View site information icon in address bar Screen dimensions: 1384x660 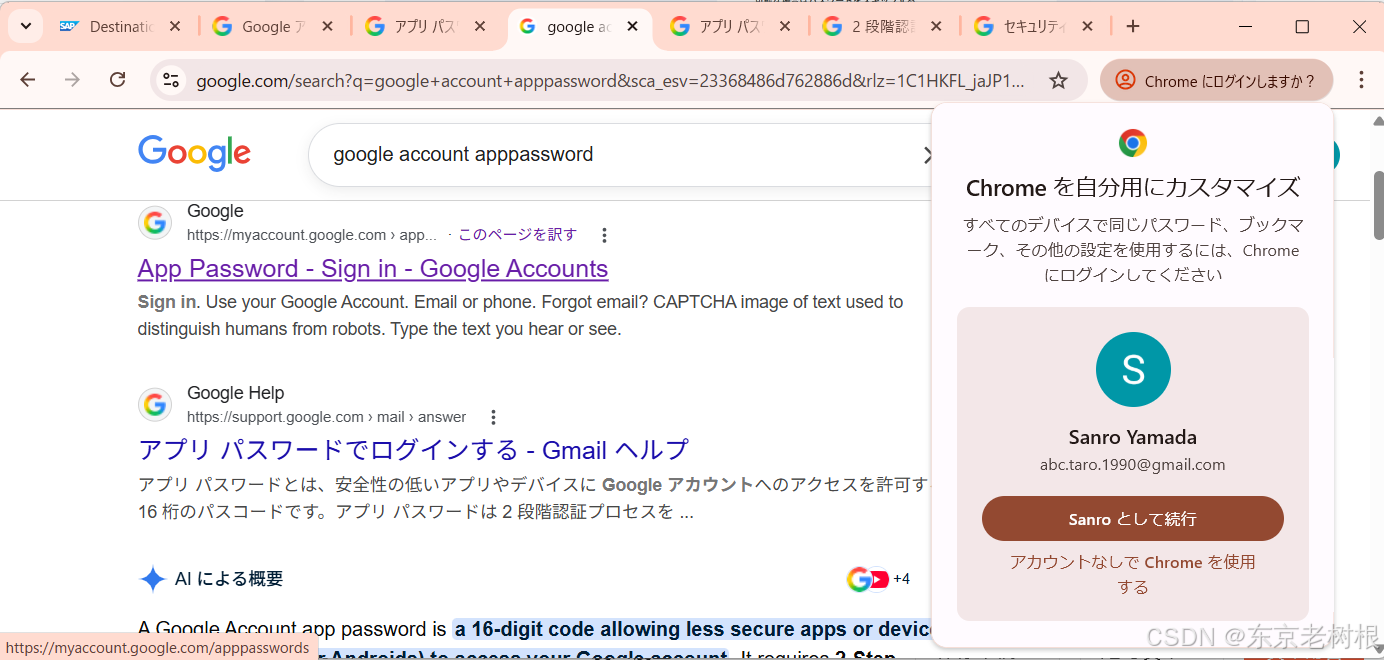tap(171, 81)
